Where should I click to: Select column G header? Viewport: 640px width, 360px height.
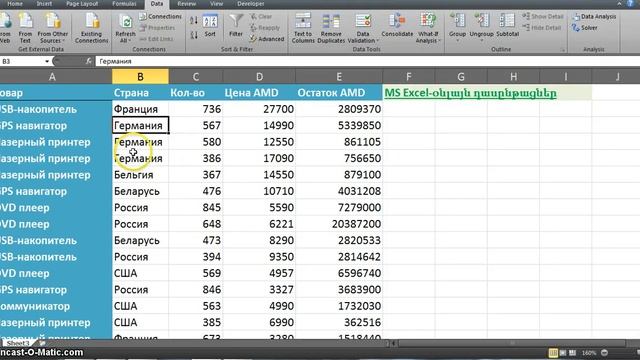coord(461,76)
